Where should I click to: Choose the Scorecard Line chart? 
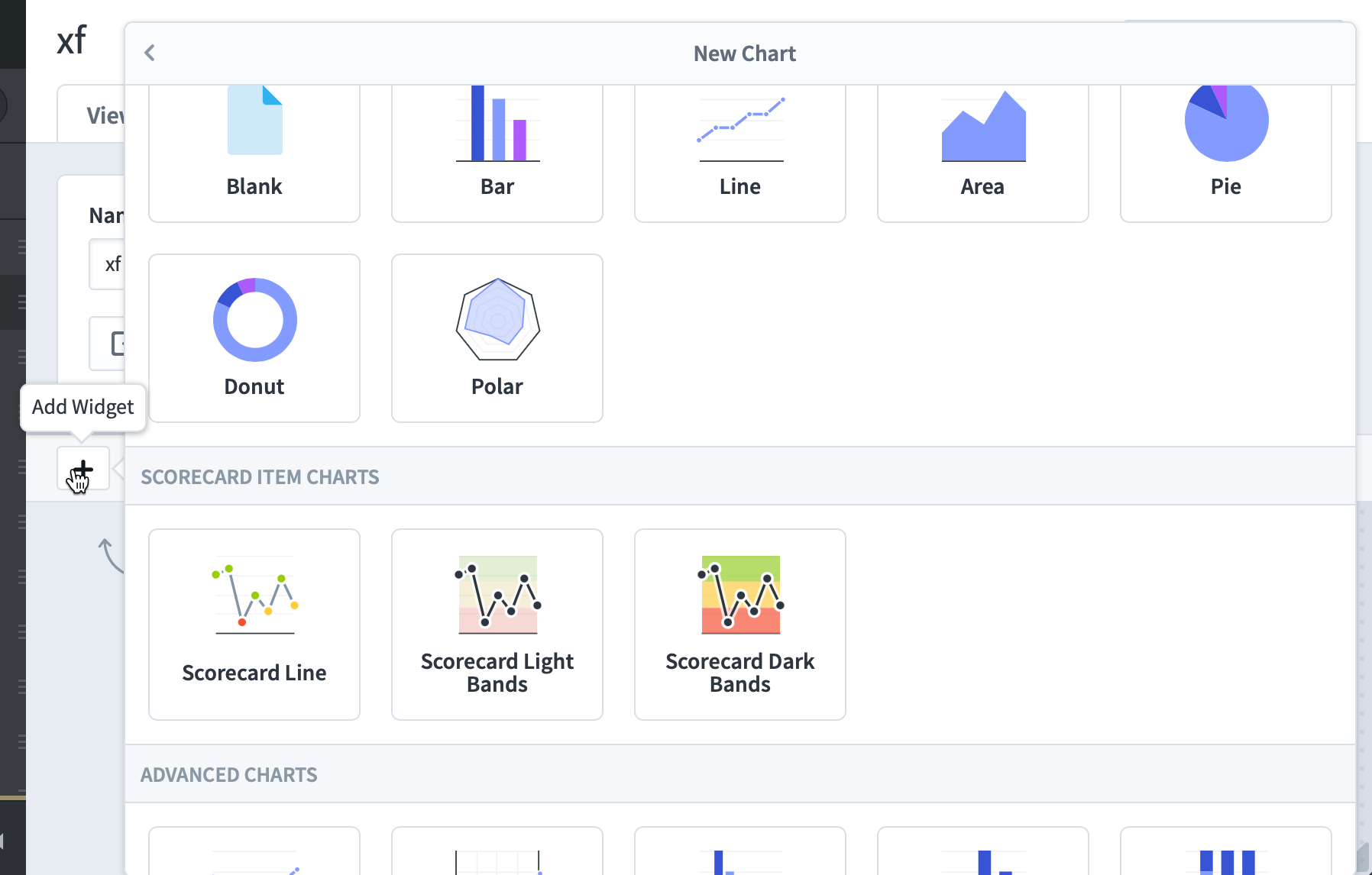click(x=254, y=625)
